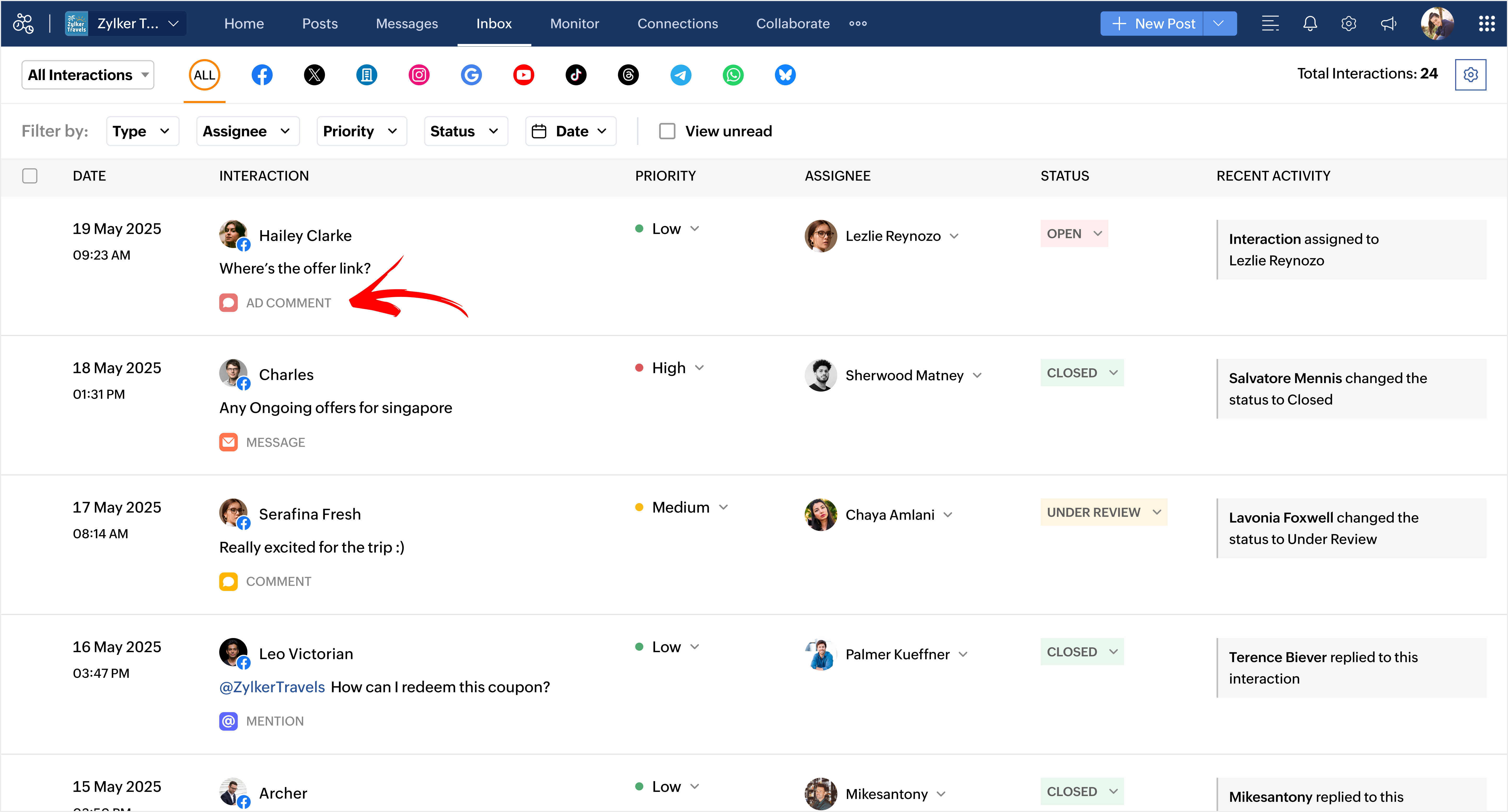Enable the View unread checkbox
The image size is (1508, 812).
pyautogui.click(x=667, y=131)
